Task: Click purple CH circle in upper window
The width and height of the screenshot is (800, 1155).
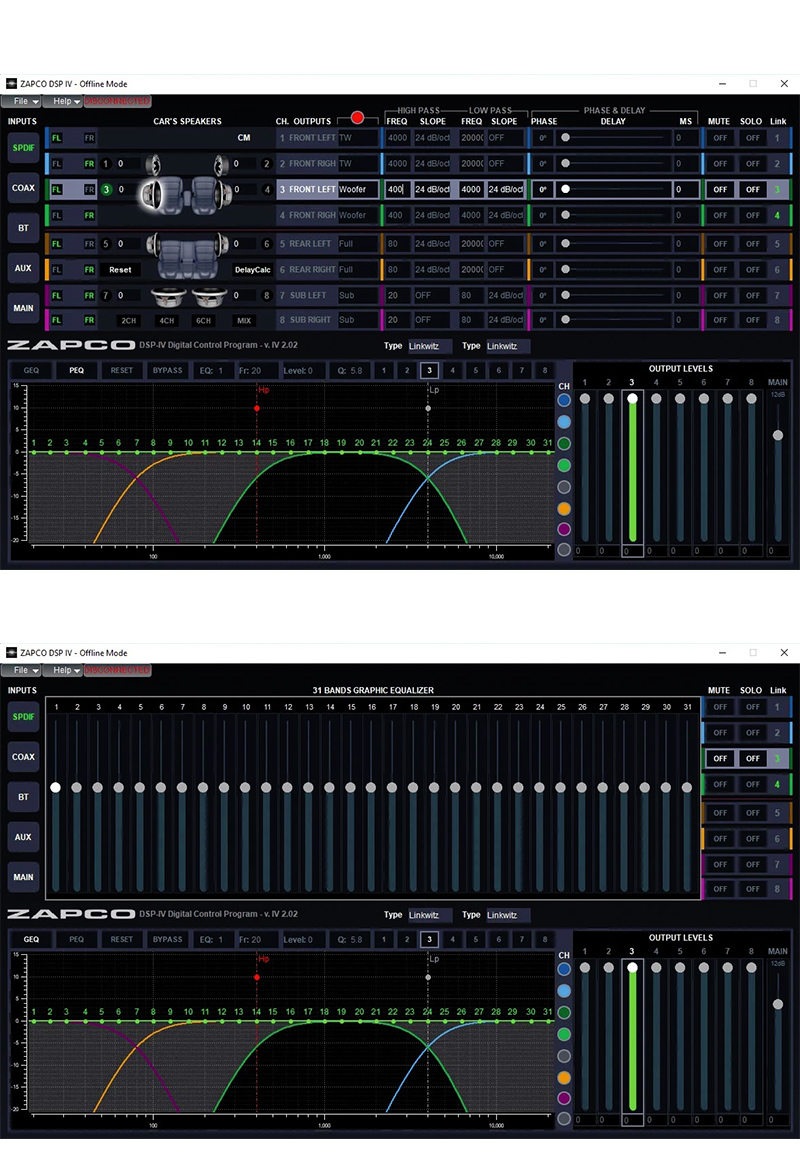Action: click(x=564, y=529)
